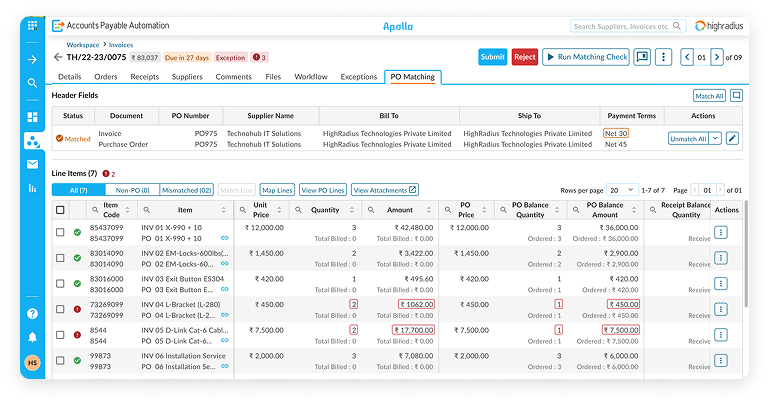Open the comment icon next to Run Matching Check
Viewport: 769px width, 403px height.
click(642, 57)
